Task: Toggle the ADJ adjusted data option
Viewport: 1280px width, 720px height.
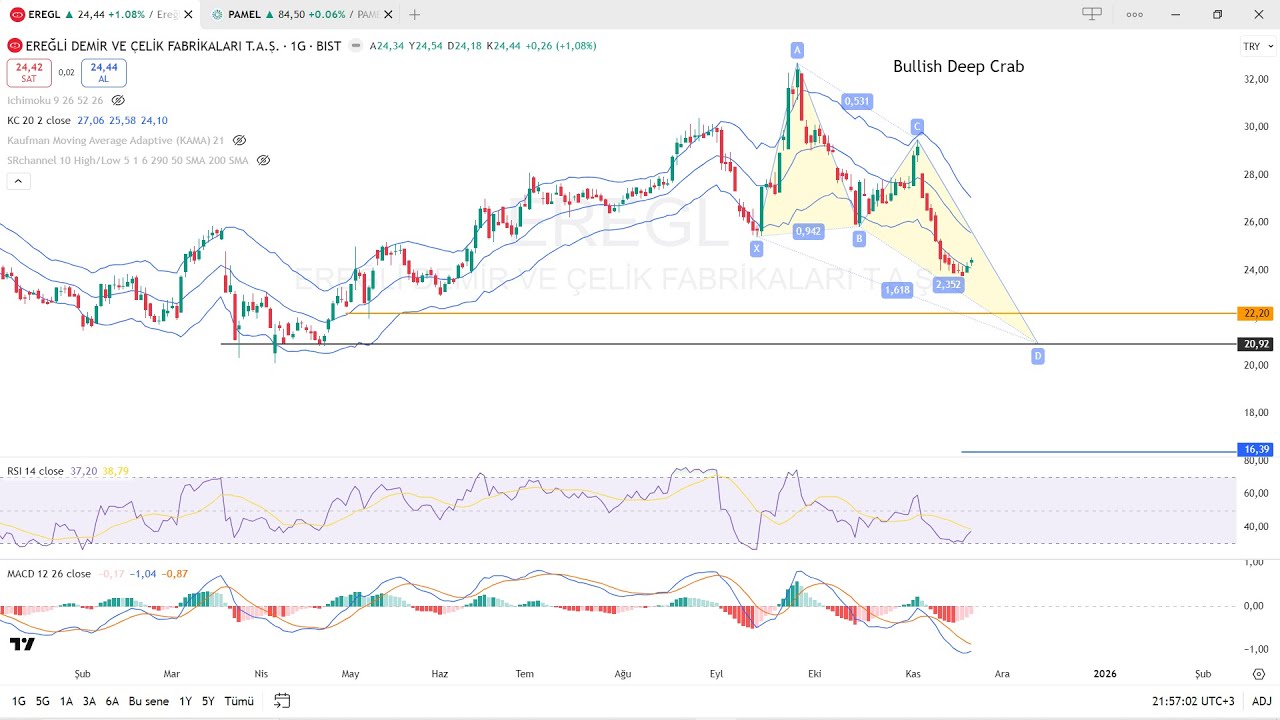Action: [1261, 701]
